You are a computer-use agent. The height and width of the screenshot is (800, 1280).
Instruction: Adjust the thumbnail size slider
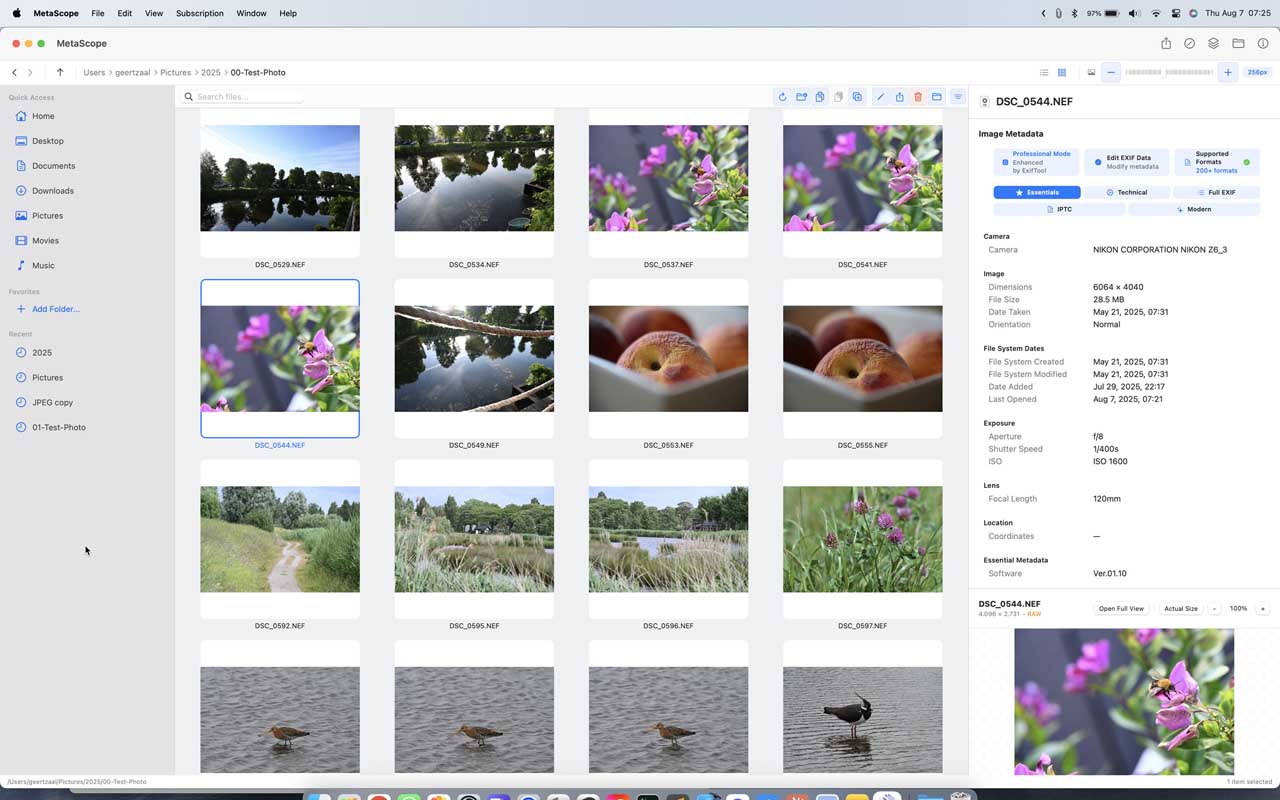1169,72
